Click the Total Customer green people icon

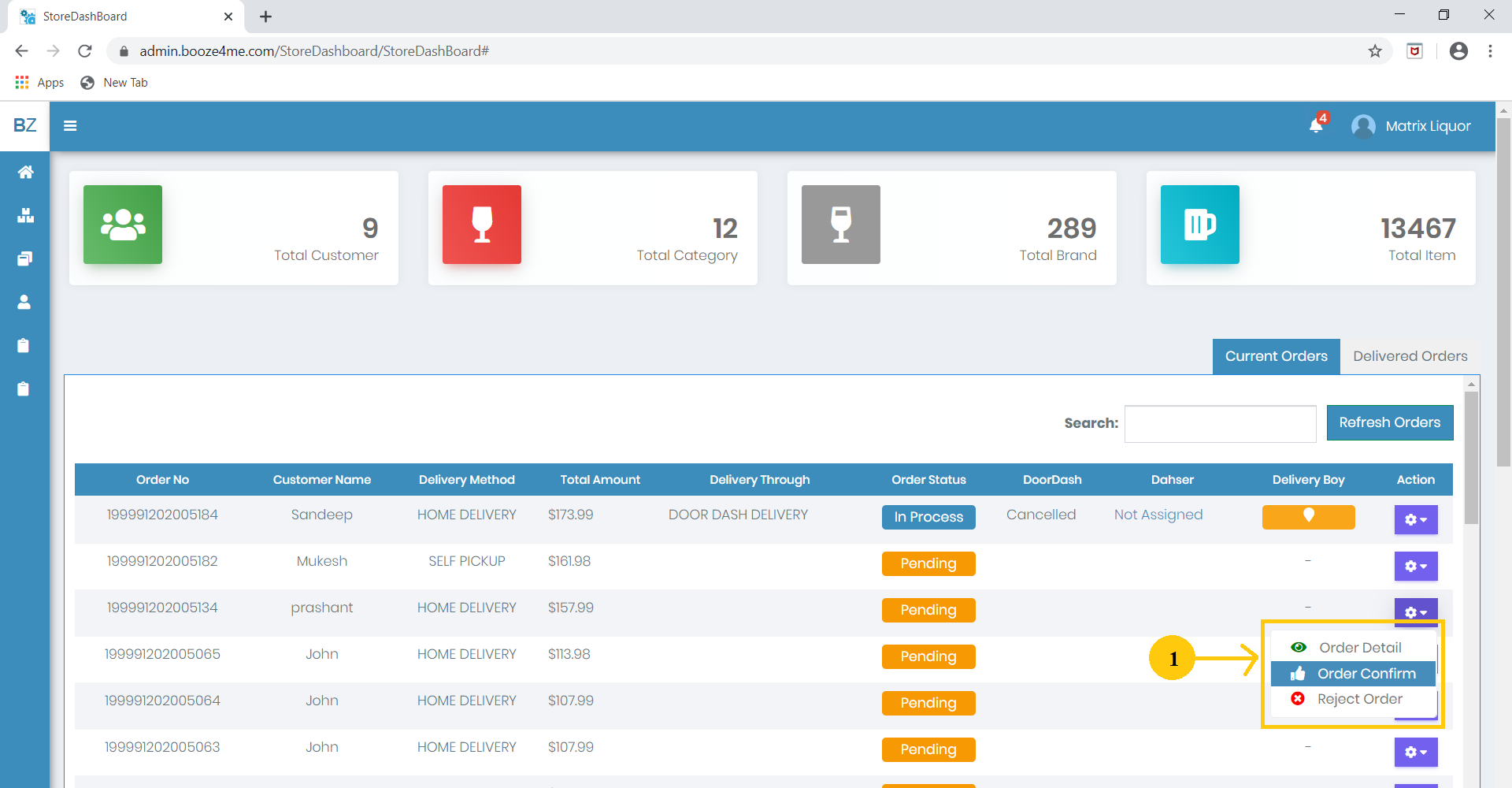pyautogui.click(x=123, y=225)
